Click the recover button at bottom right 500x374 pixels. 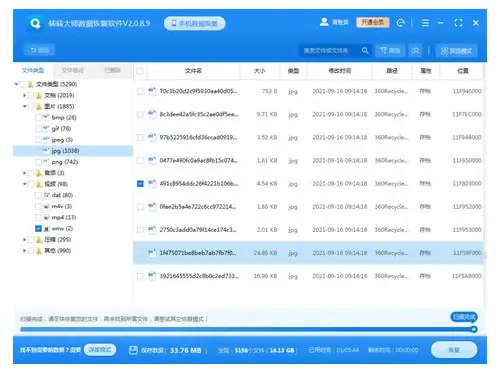[454, 350]
